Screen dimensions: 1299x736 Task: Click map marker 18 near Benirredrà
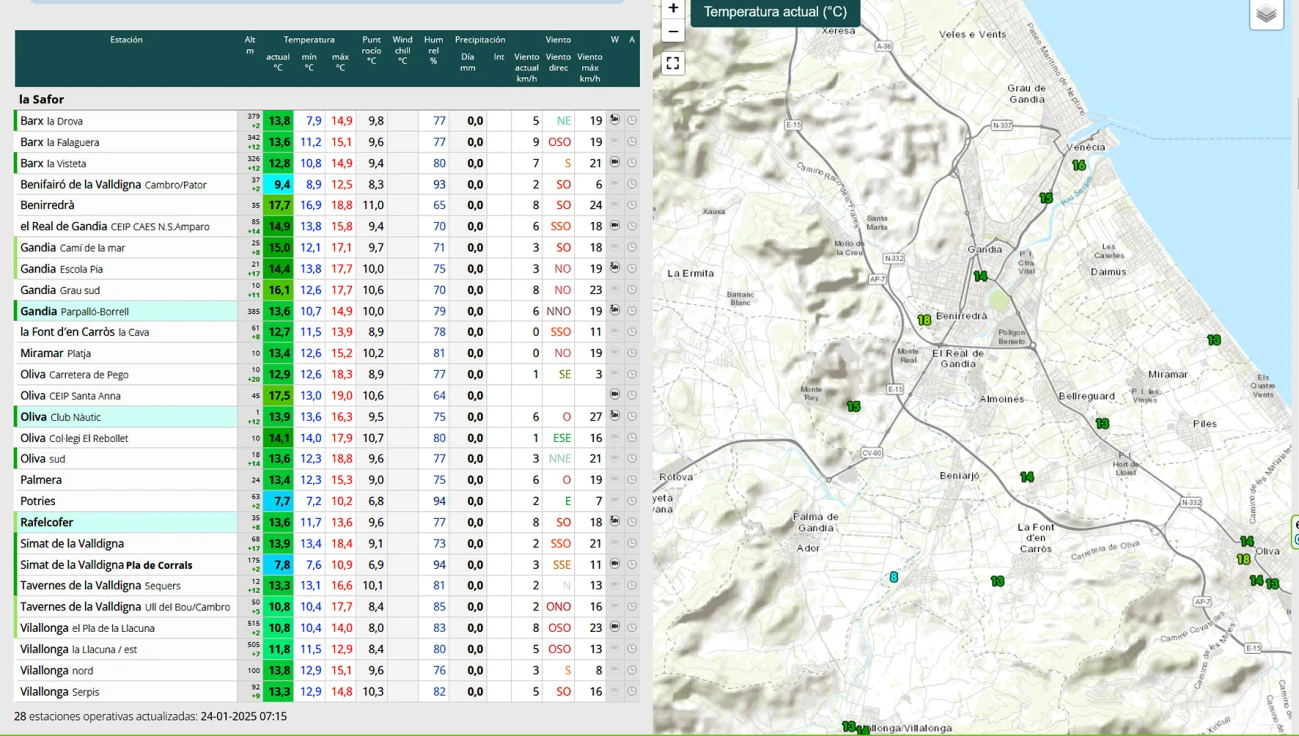[x=924, y=320]
